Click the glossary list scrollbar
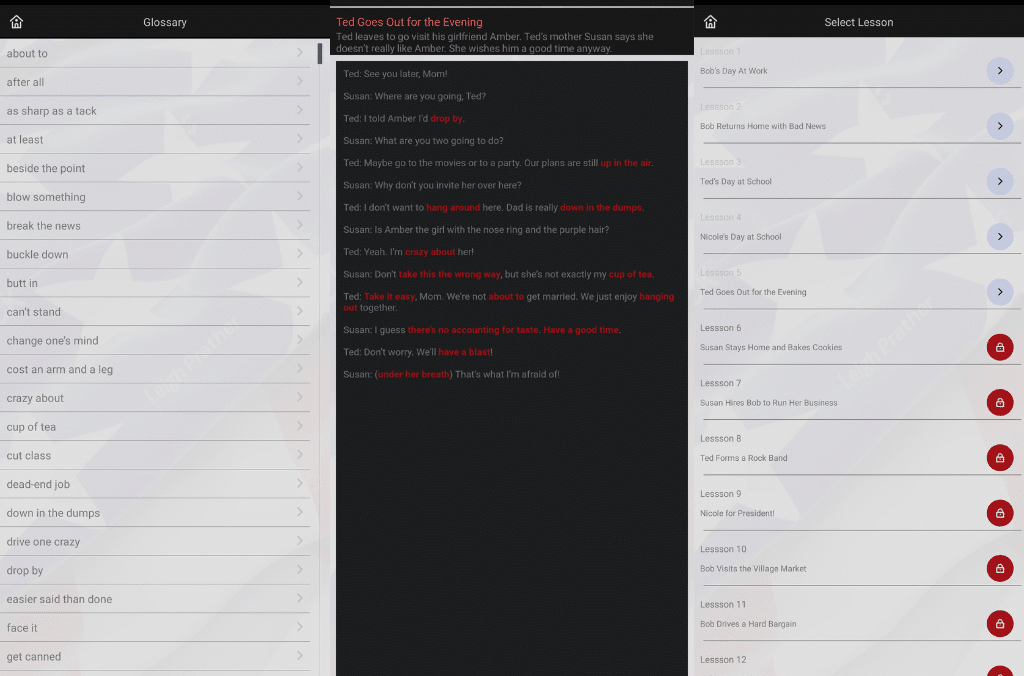This screenshot has width=1024, height=676. pyautogui.click(x=320, y=54)
